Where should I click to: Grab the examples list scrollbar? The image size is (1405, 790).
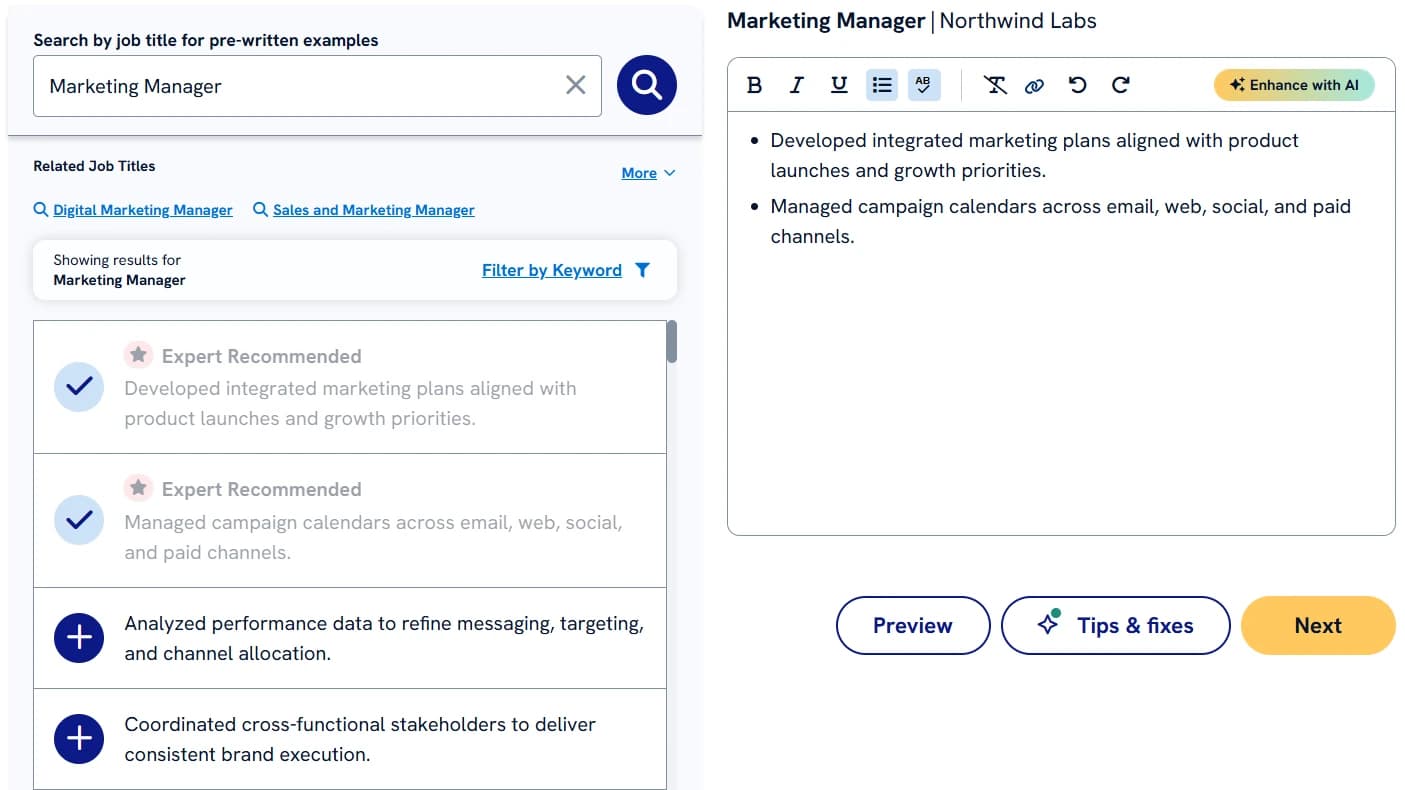point(672,341)
